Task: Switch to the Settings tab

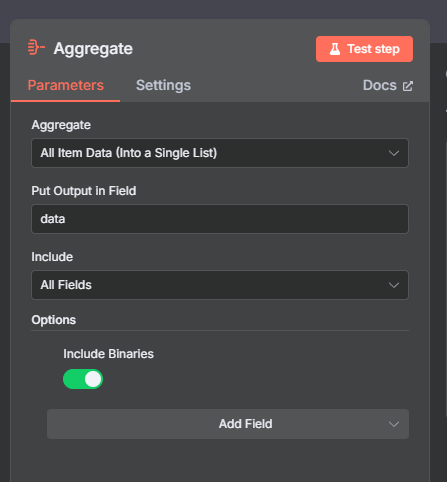Action: click(x=163, y=85)
